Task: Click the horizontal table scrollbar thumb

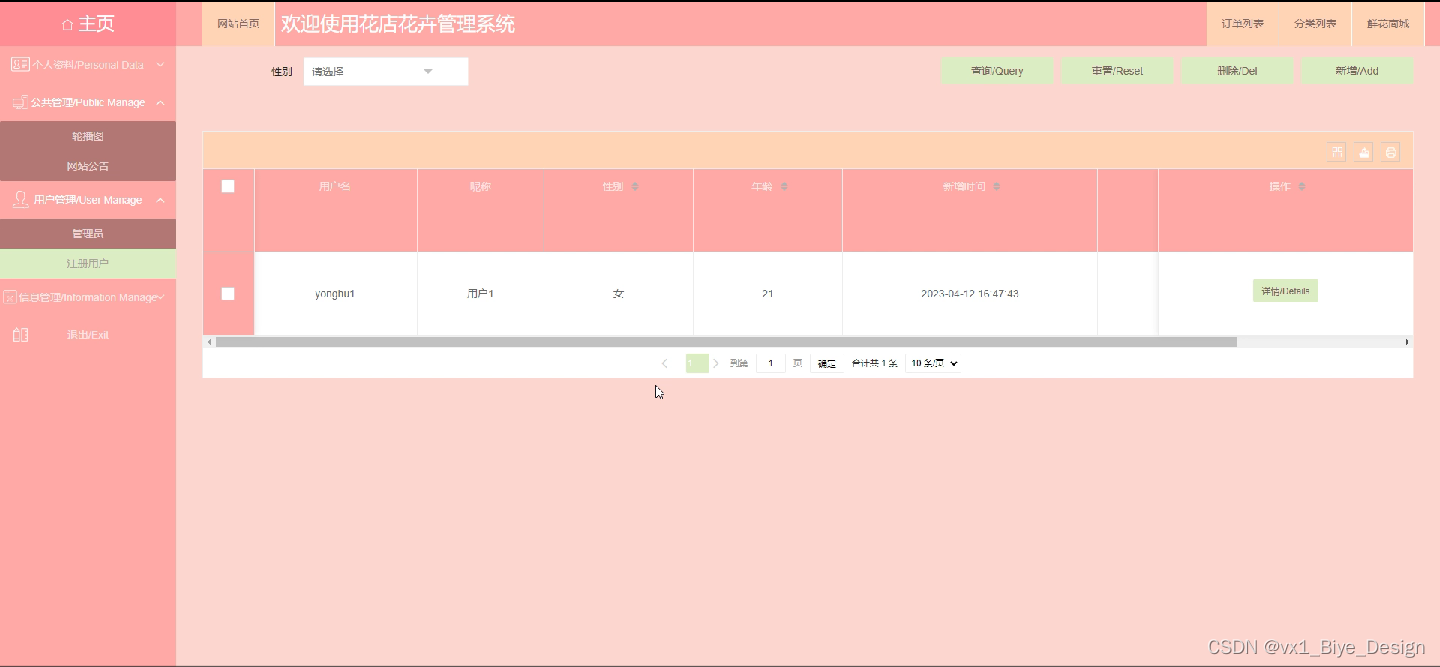Action: click(x=726, y=342)
